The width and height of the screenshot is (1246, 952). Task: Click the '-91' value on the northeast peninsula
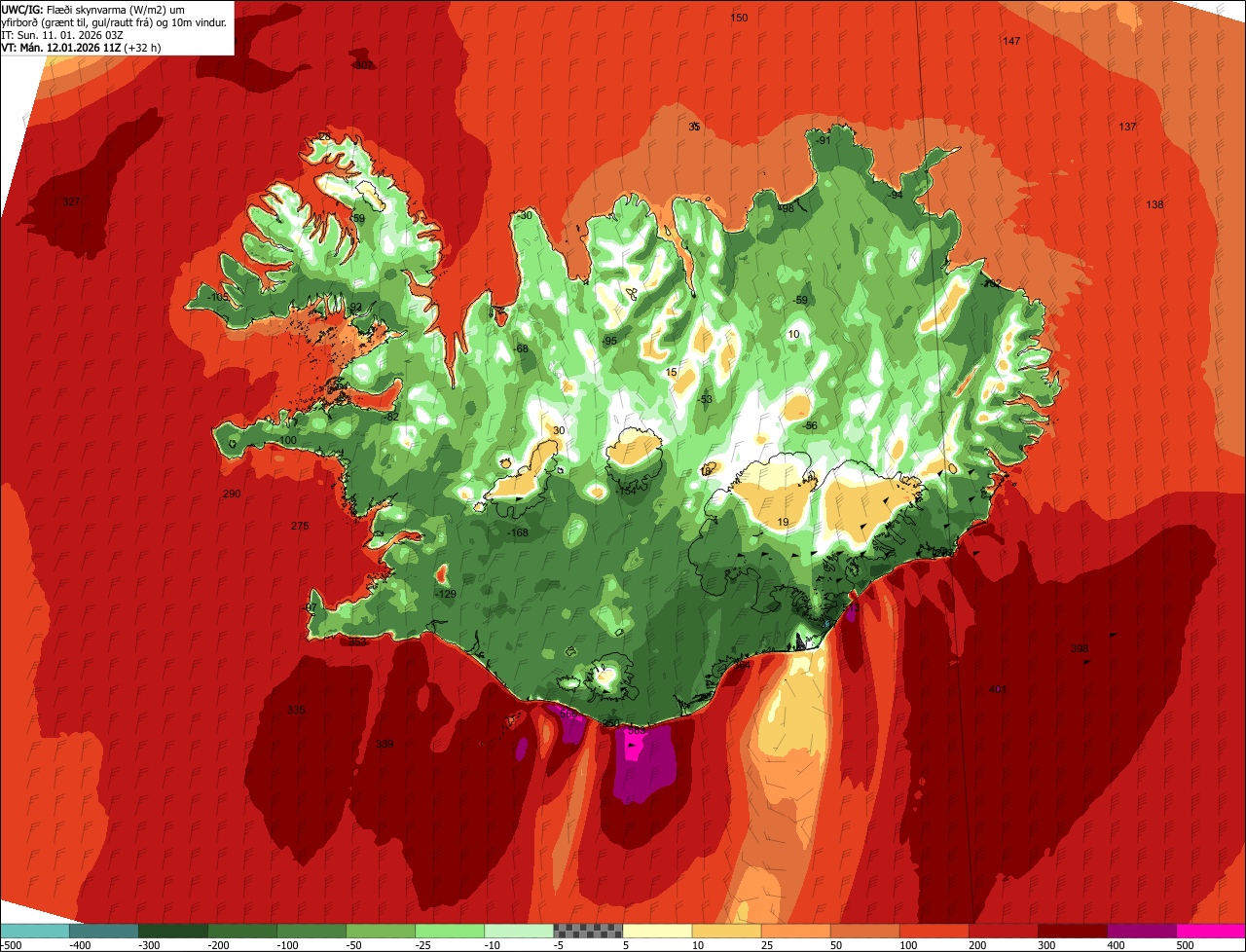(x=824, y=140)
